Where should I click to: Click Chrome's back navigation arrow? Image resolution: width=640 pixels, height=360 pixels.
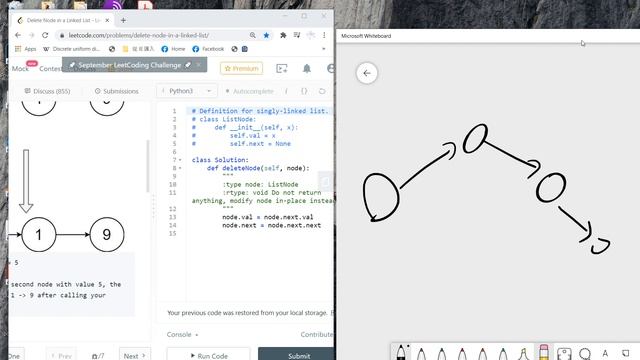[18, 35]
